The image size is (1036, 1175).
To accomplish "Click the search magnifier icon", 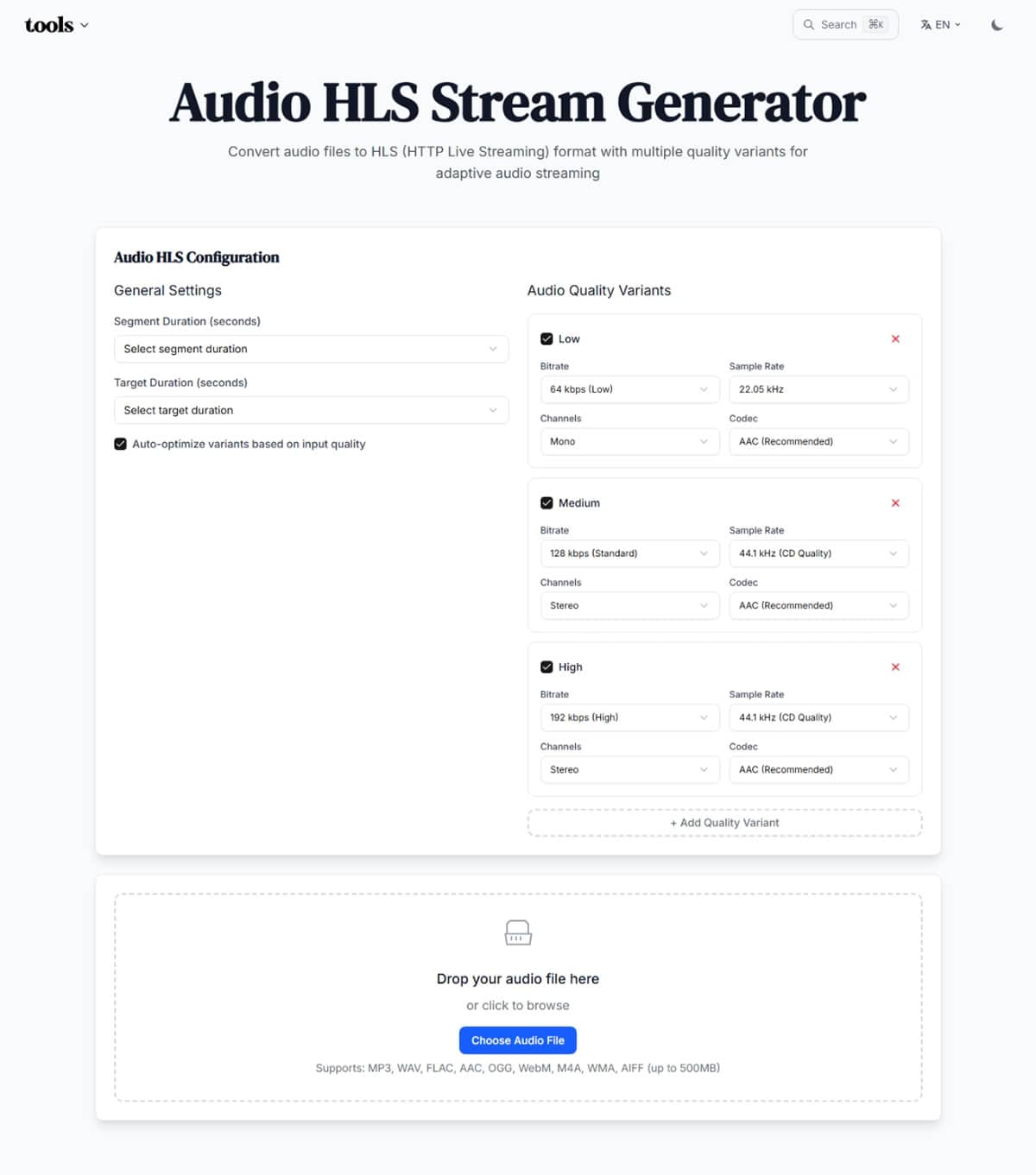I will click(x=809, y=24).
